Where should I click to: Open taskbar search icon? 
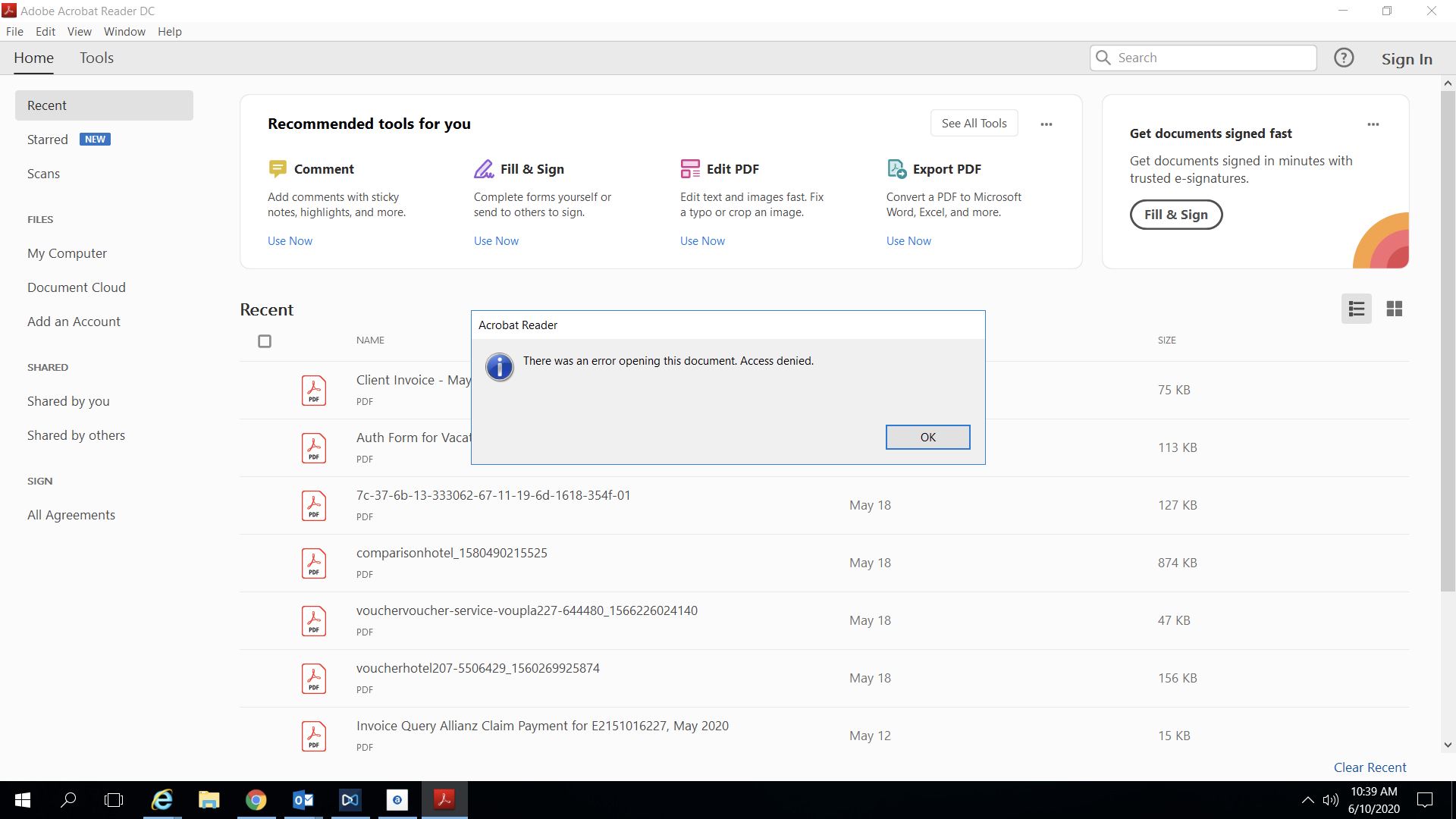68,800
